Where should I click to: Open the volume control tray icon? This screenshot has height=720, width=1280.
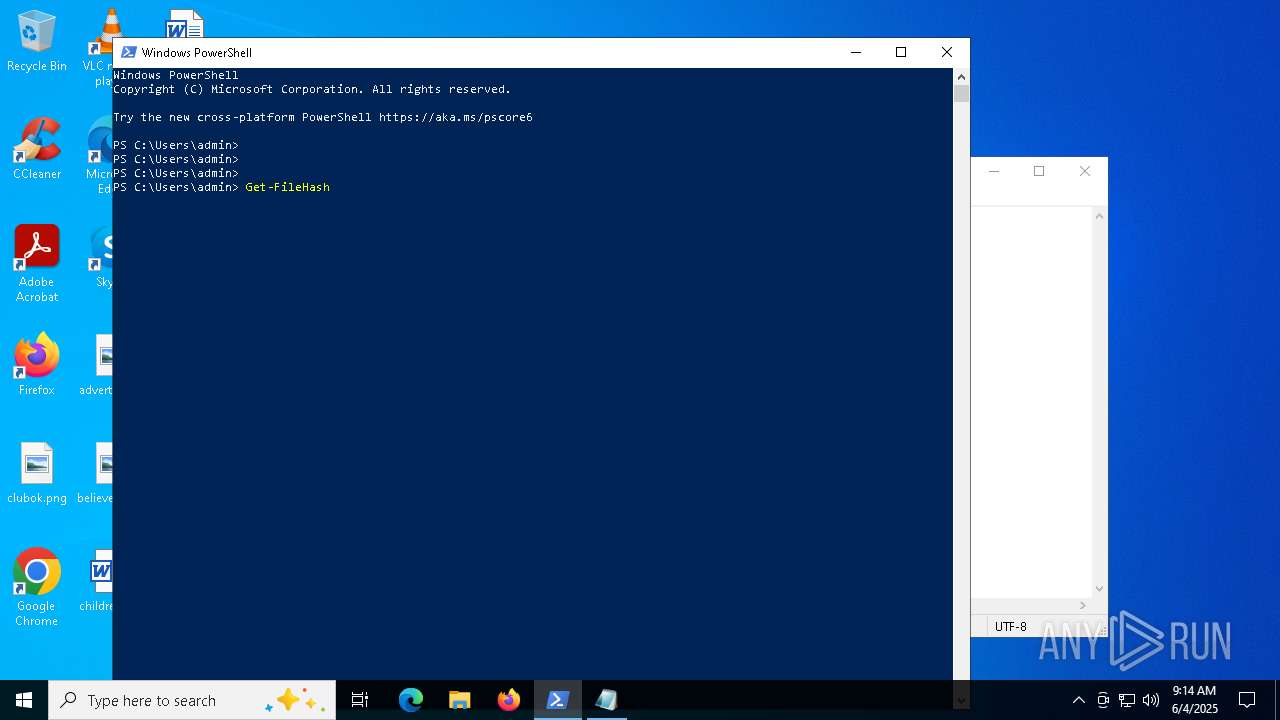coord(1151,700)
